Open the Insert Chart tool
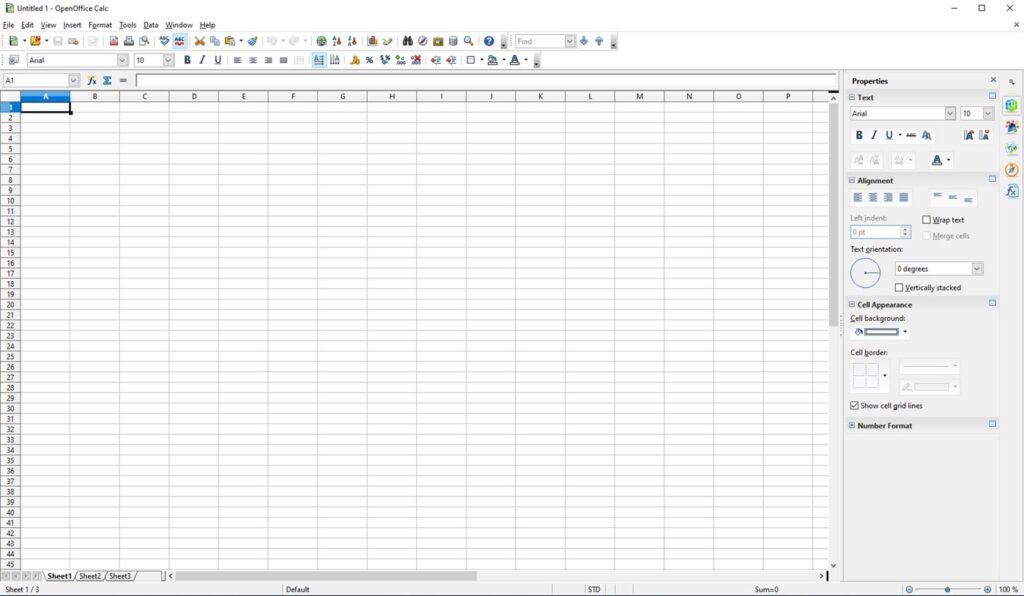The image size is (1024, 596). [372, 41]
